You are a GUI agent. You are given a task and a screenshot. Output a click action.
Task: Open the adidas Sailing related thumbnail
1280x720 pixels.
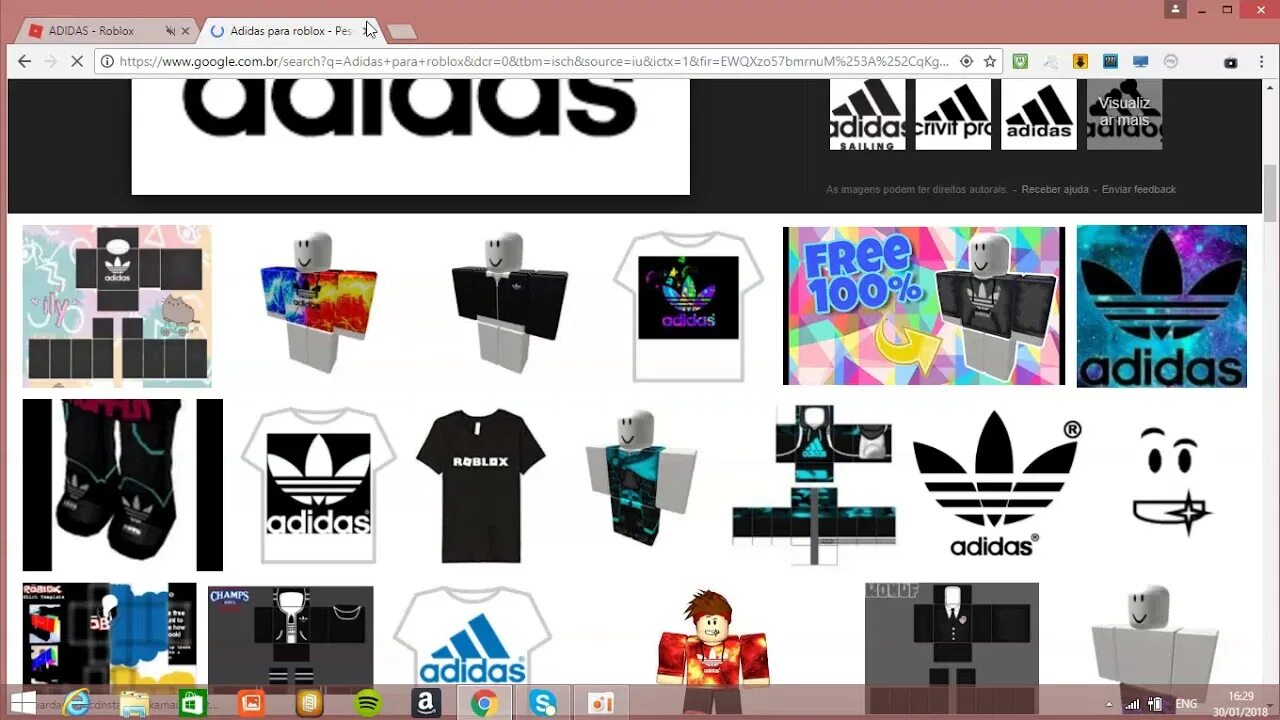pos(867,114)
